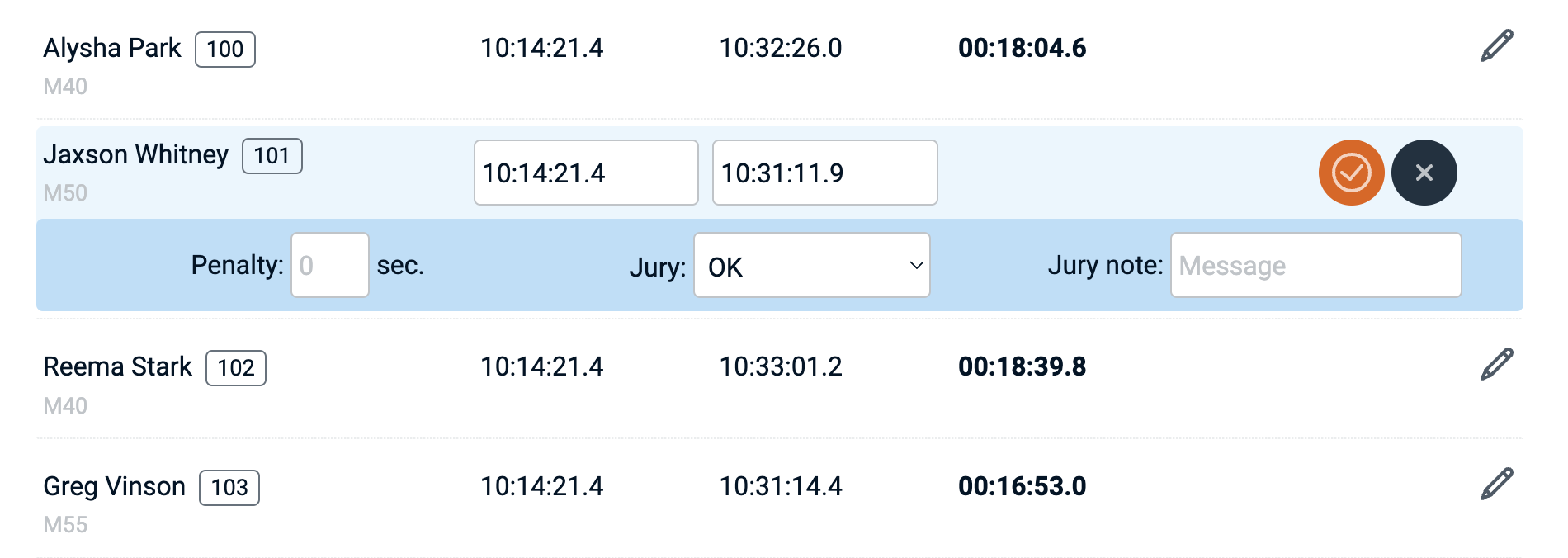Click Greg Vinson's name

pyautogui.click(x=114, y=486)
